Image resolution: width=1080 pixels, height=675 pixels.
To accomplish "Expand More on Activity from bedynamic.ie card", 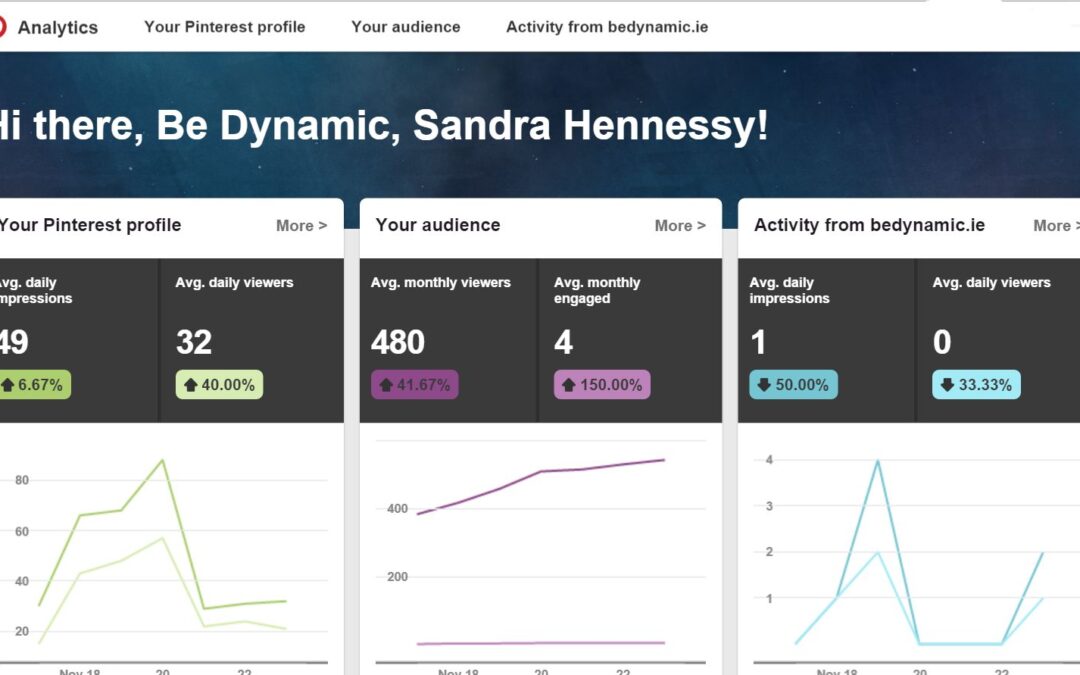I will coord(1056,226).
